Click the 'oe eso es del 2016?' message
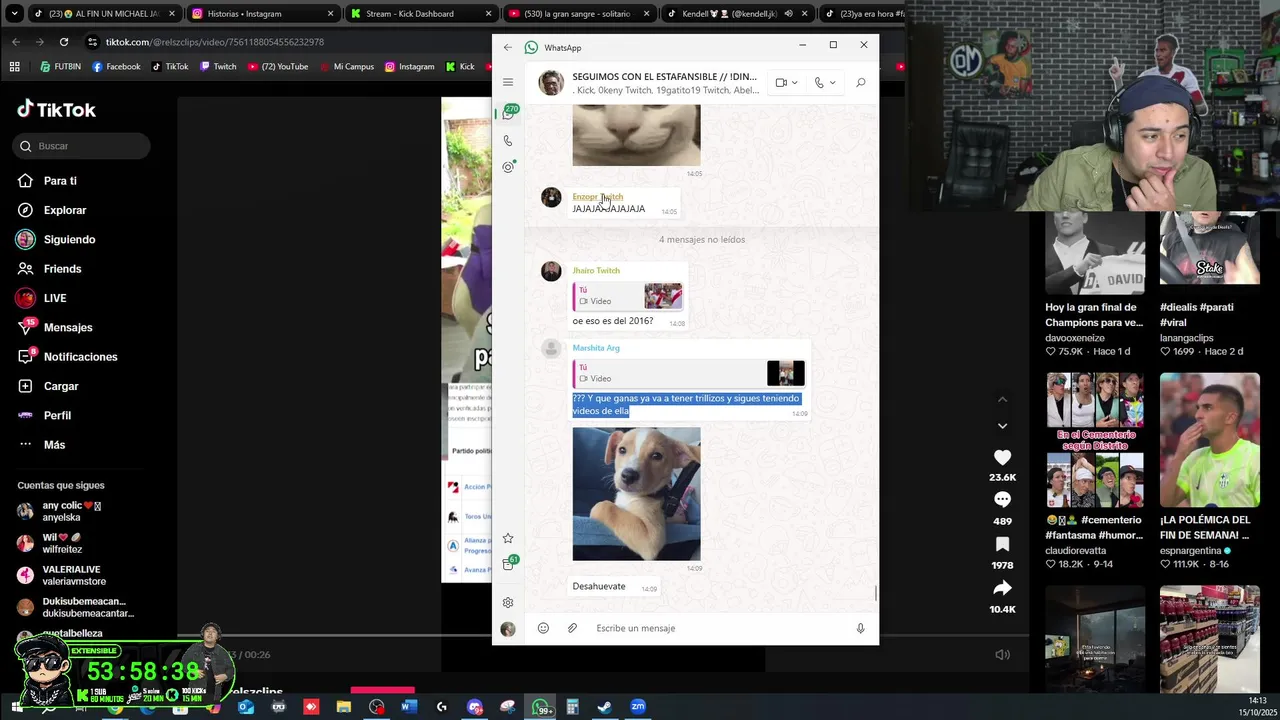 [x=613, y=321]
